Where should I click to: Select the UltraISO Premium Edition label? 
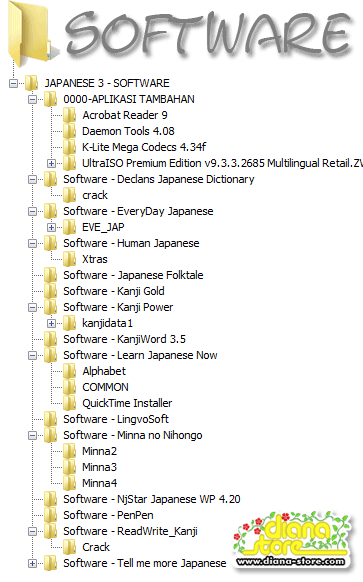[222, 163]
